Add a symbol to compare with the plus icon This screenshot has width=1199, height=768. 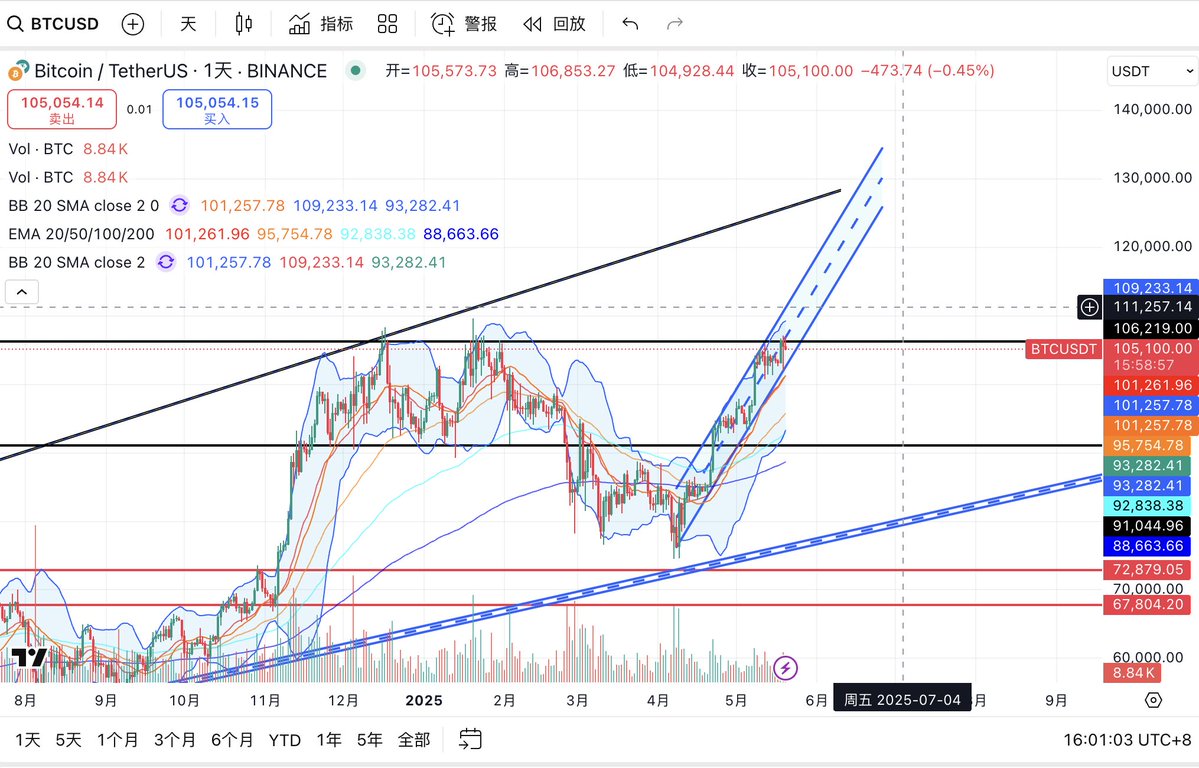[x=133, y=24]
